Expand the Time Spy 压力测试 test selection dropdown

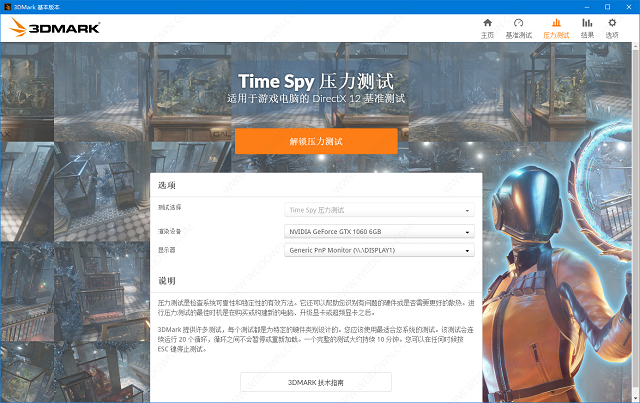click(x=379, y=210)
